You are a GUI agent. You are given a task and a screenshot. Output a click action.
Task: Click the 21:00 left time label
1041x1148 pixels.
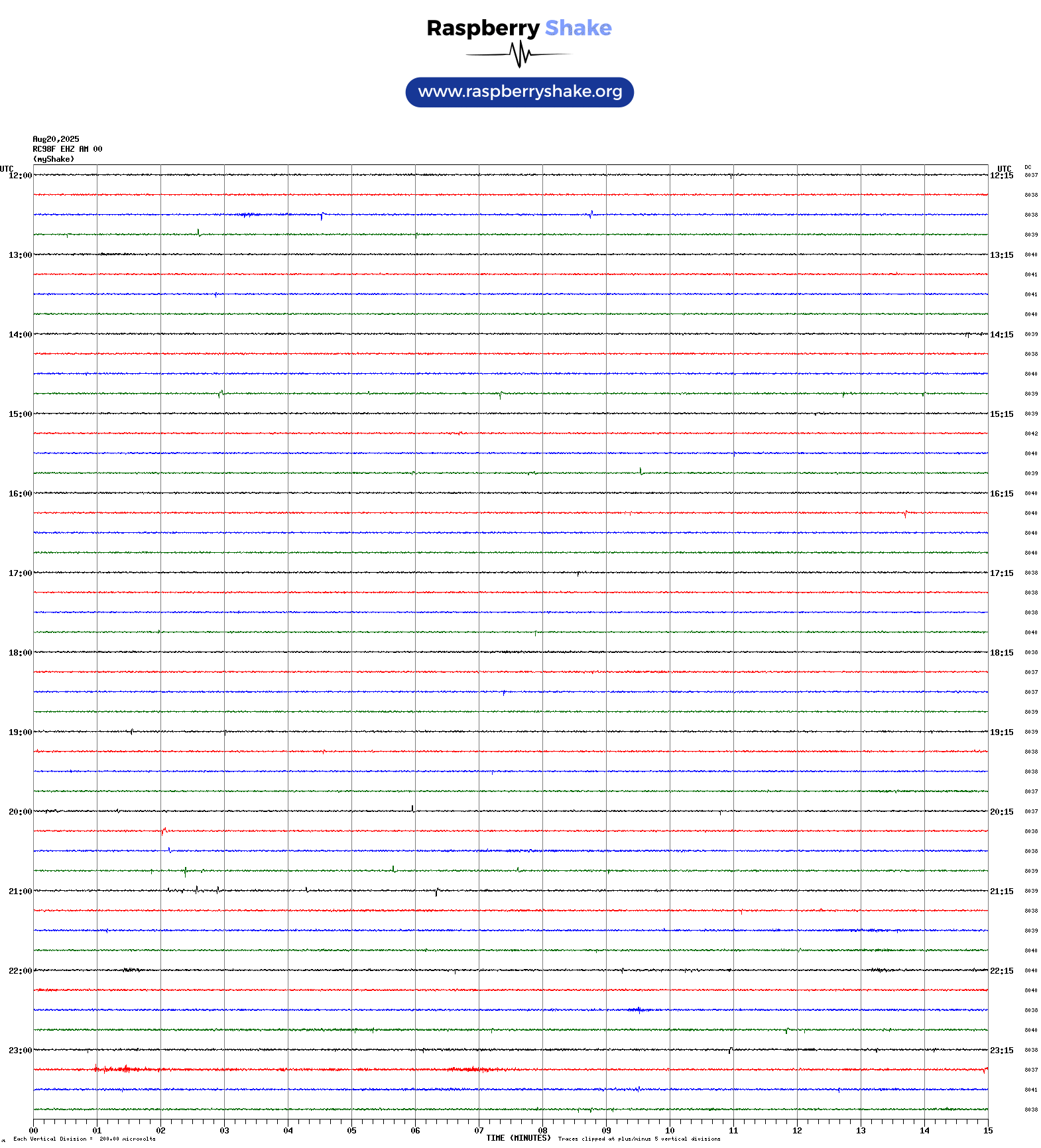[x=20, y=891]
